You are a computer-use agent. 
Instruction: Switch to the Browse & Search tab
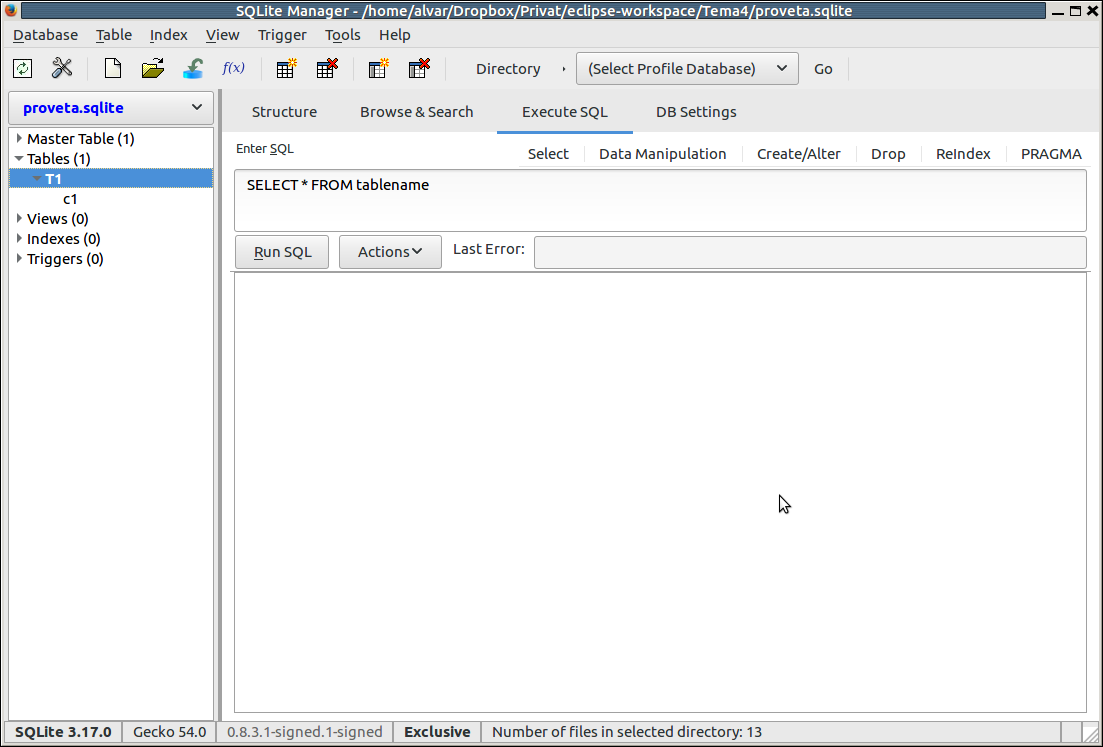(416, 112)
